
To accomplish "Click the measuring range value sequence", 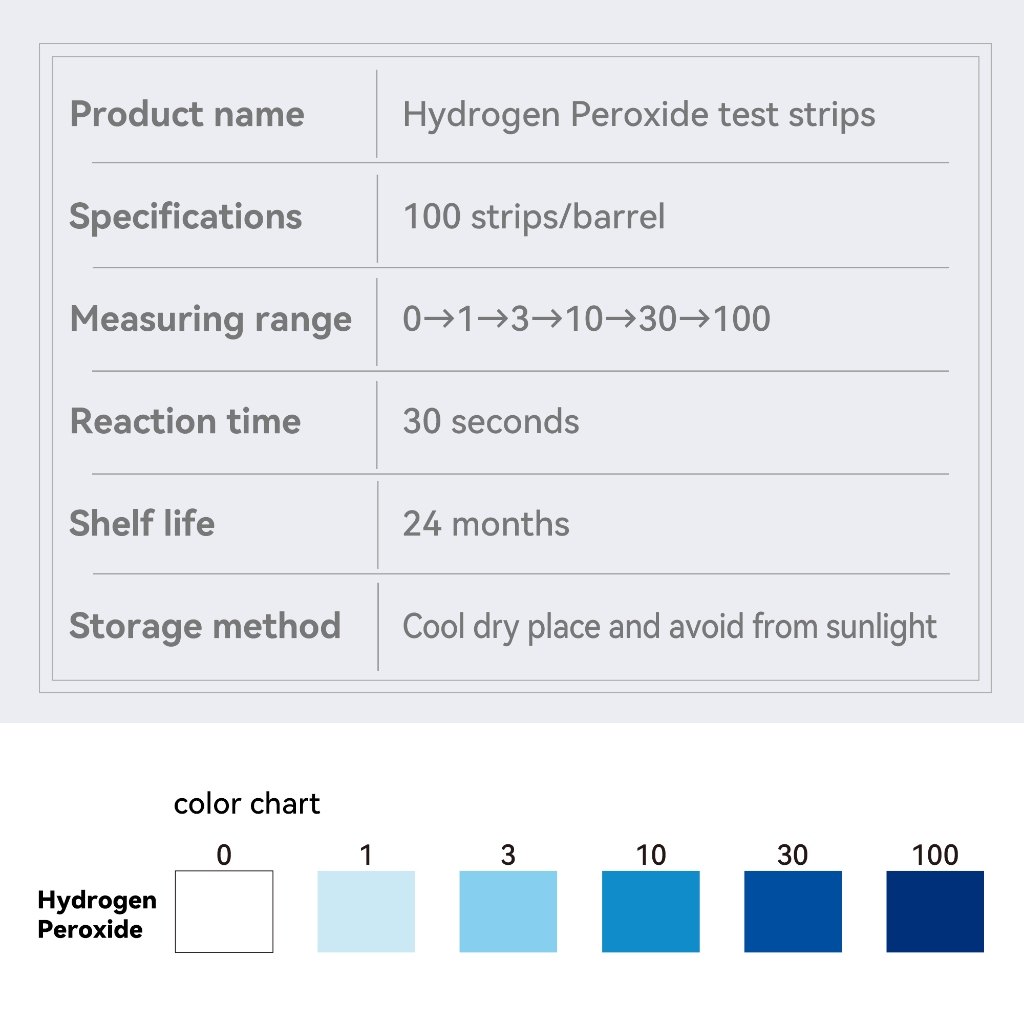I will pos(586,320).
